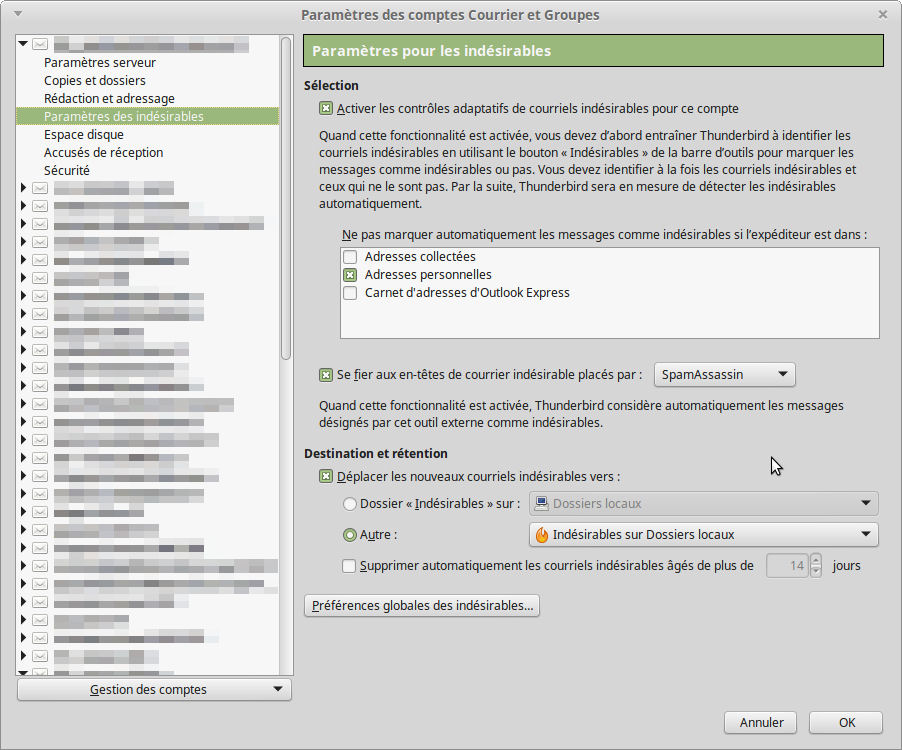Image resolution: width=902 pixels, height=750 pixels.
Task: Click the flame icon in the Autre folder dropdown
Action: [x=542, y=535]
